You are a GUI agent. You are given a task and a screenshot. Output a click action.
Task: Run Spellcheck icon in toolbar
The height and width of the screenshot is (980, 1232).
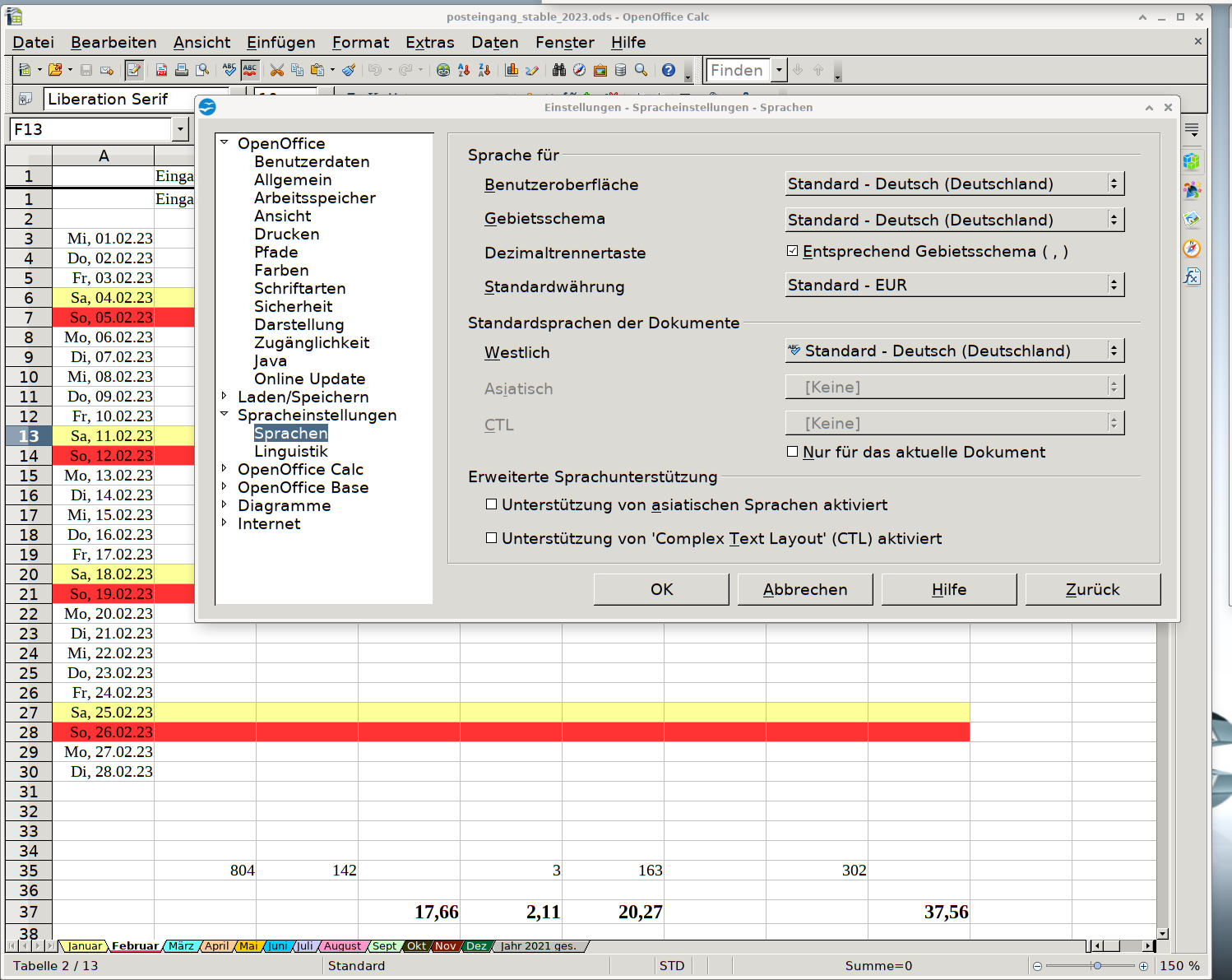pyautogui.click(x=229, y=70)
